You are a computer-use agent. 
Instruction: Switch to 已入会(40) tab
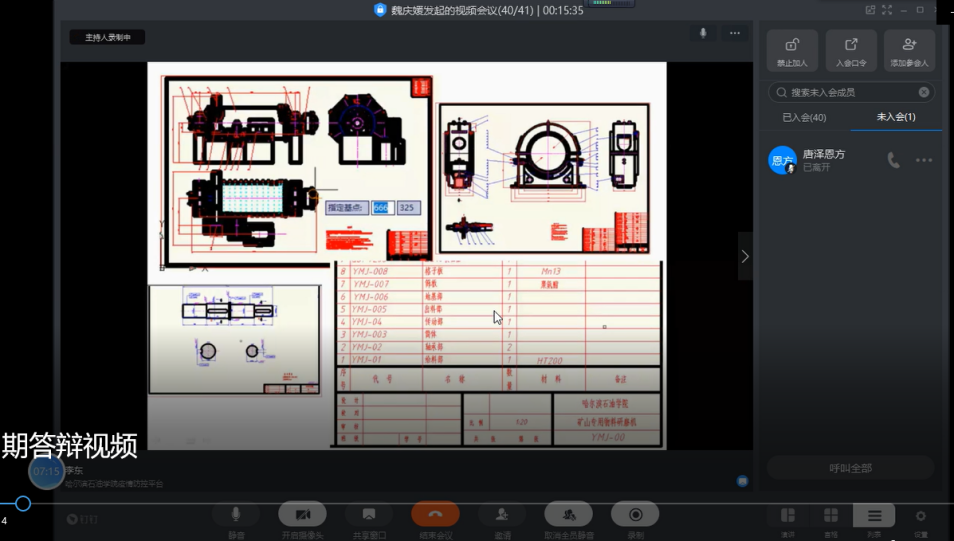[x=804, y=117]
